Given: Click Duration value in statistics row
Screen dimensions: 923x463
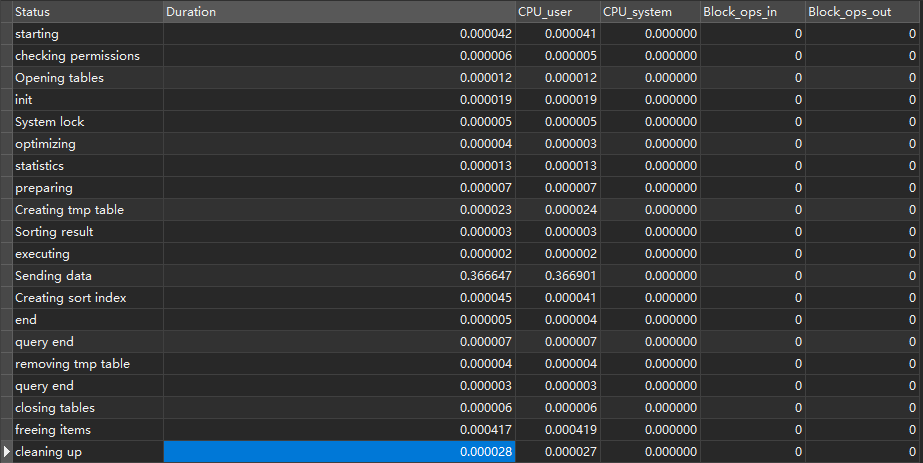Looking at the screenshot, I should click(x=486, y=166).
